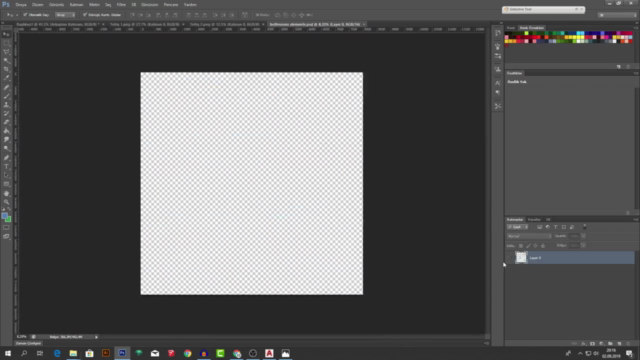The width and height of the screenshot is (640, 360).
Task: Click the Quick Mask mode icon
Action: pos(7,228)
